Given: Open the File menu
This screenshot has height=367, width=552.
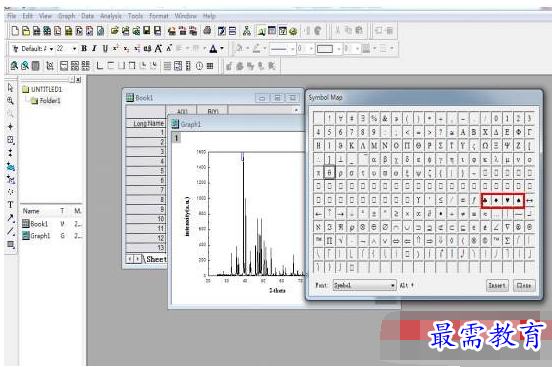Looking at the screenshot, I should [x=12, y=16].
